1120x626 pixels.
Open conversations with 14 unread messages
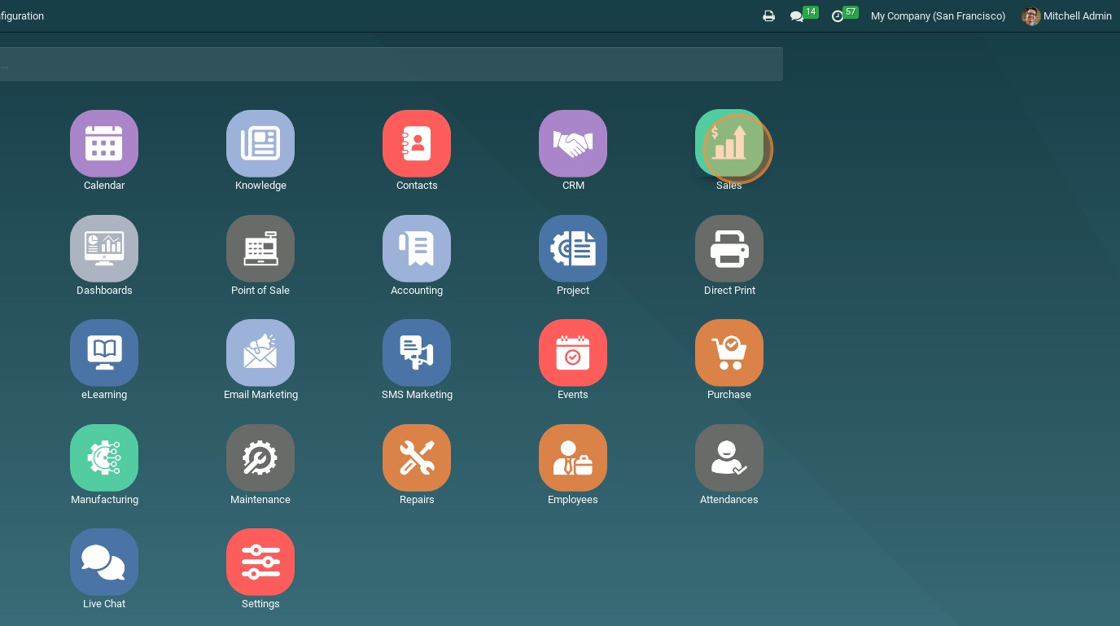(804, 15)
